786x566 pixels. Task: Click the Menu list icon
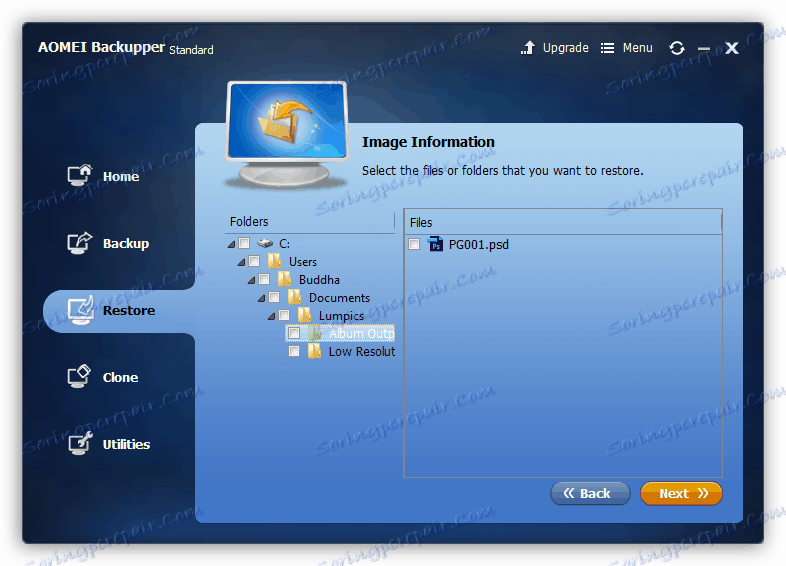tap(607, 48)
